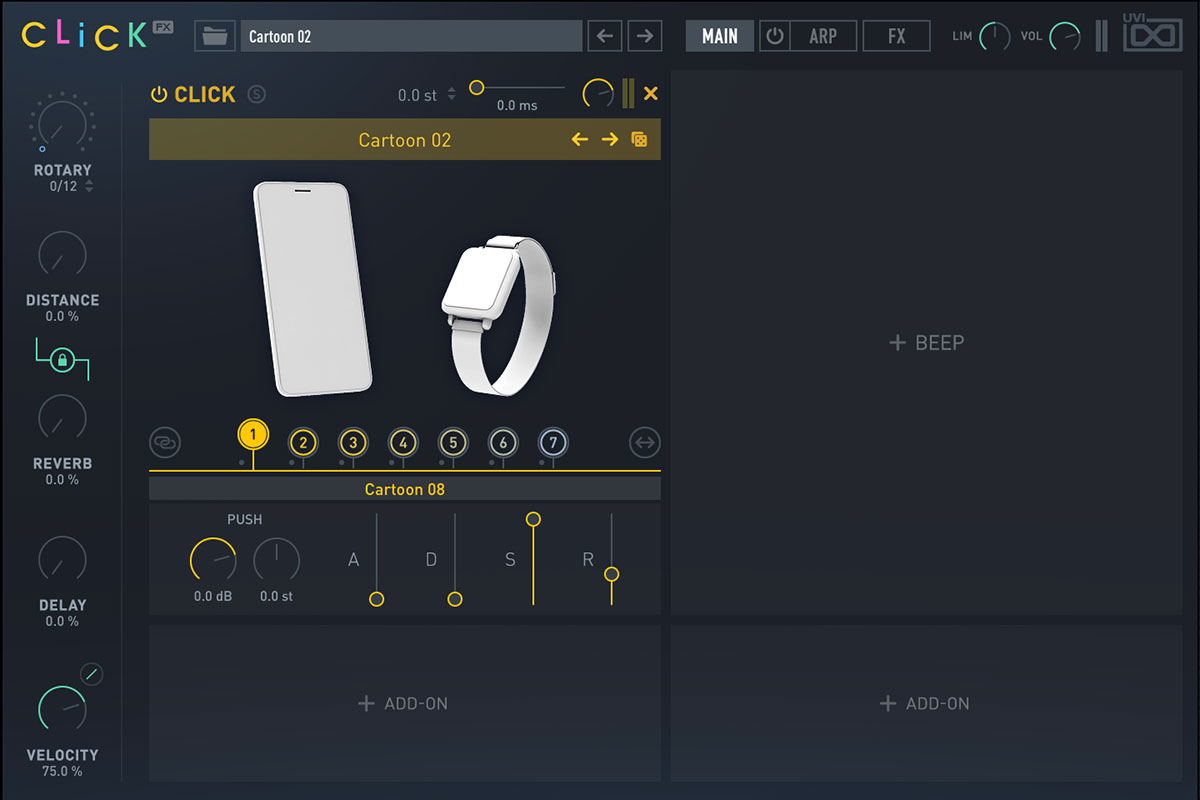Click the DISTANCE knob

click(62, 254)
